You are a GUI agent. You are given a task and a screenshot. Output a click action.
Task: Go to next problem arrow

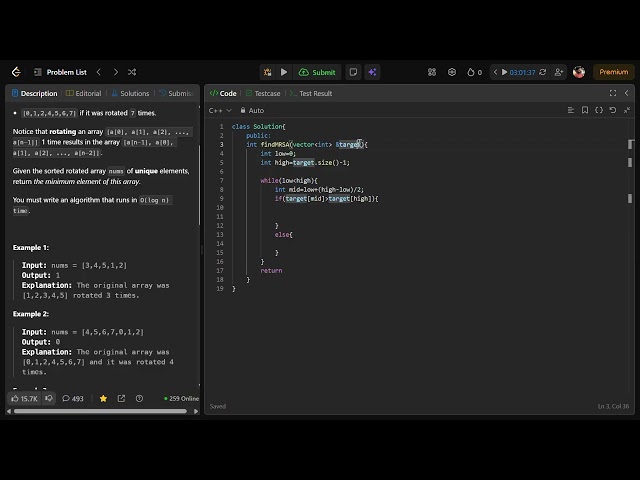click(116, 72)
